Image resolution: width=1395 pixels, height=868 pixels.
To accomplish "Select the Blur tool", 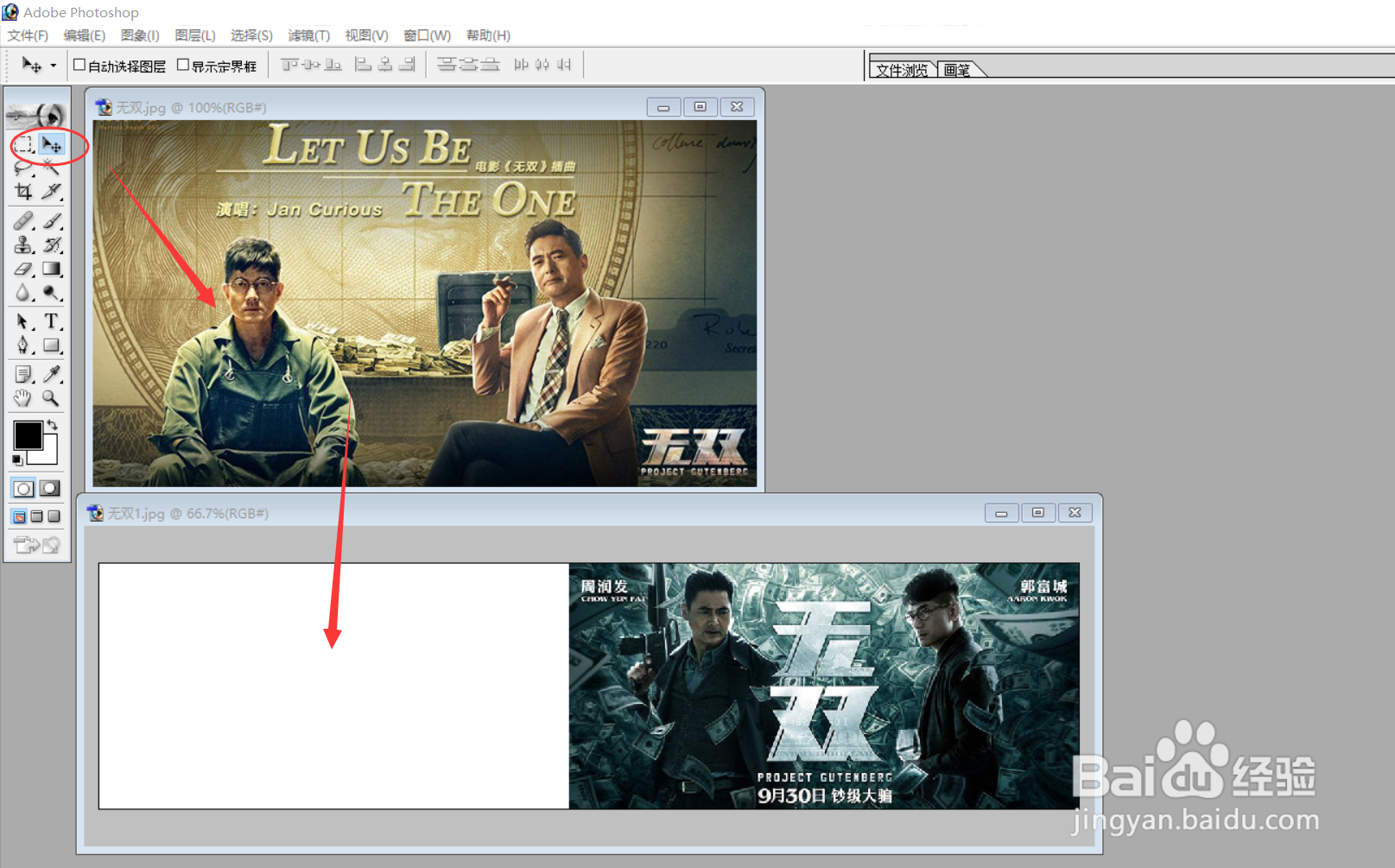I will tap(23, 294).
